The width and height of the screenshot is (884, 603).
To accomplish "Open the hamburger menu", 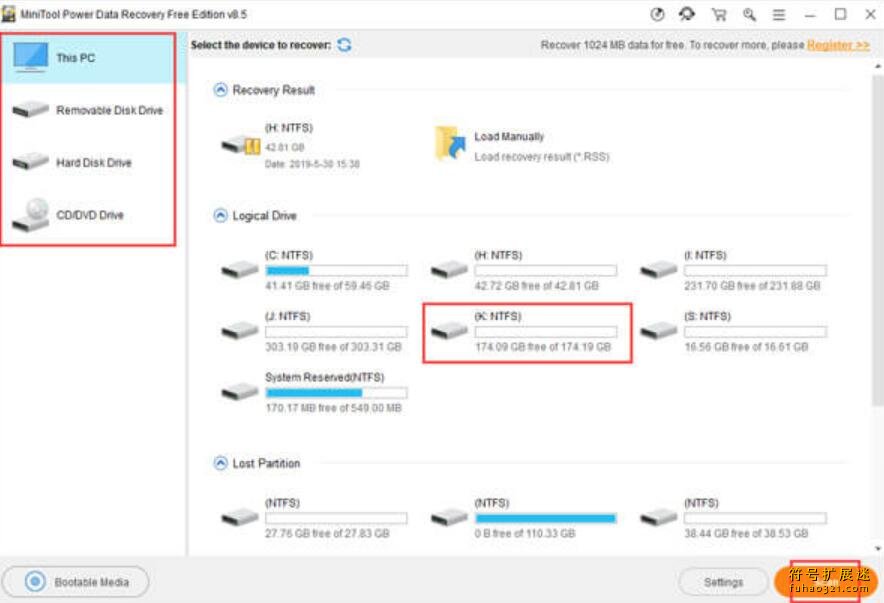I will click(x=779, y=15).
